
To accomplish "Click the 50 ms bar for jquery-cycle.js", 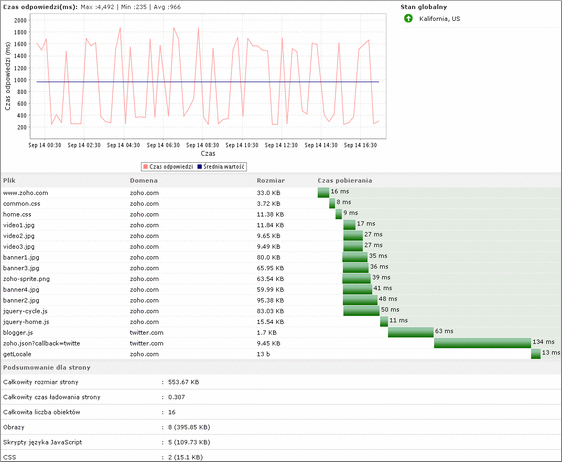I will point(361,311).
